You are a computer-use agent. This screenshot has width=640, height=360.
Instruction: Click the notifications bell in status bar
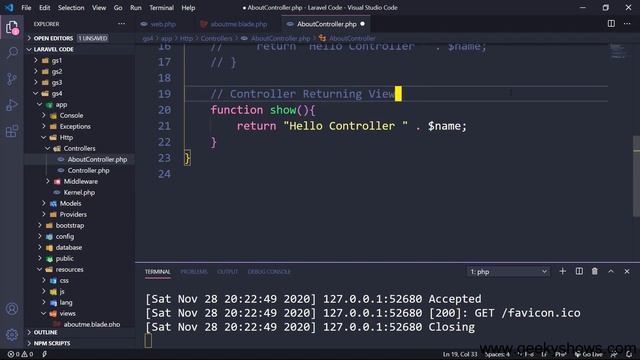click(629, 354)
